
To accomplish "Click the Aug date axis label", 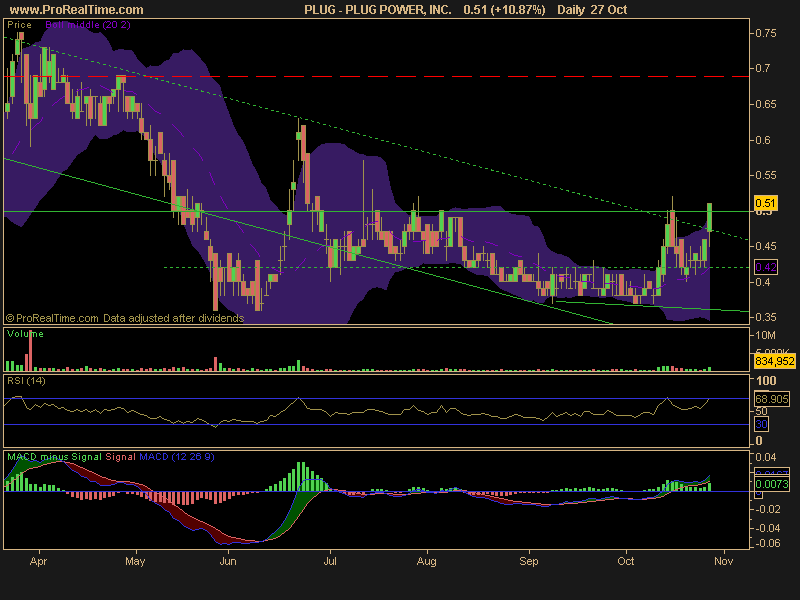I will (427, 561).
